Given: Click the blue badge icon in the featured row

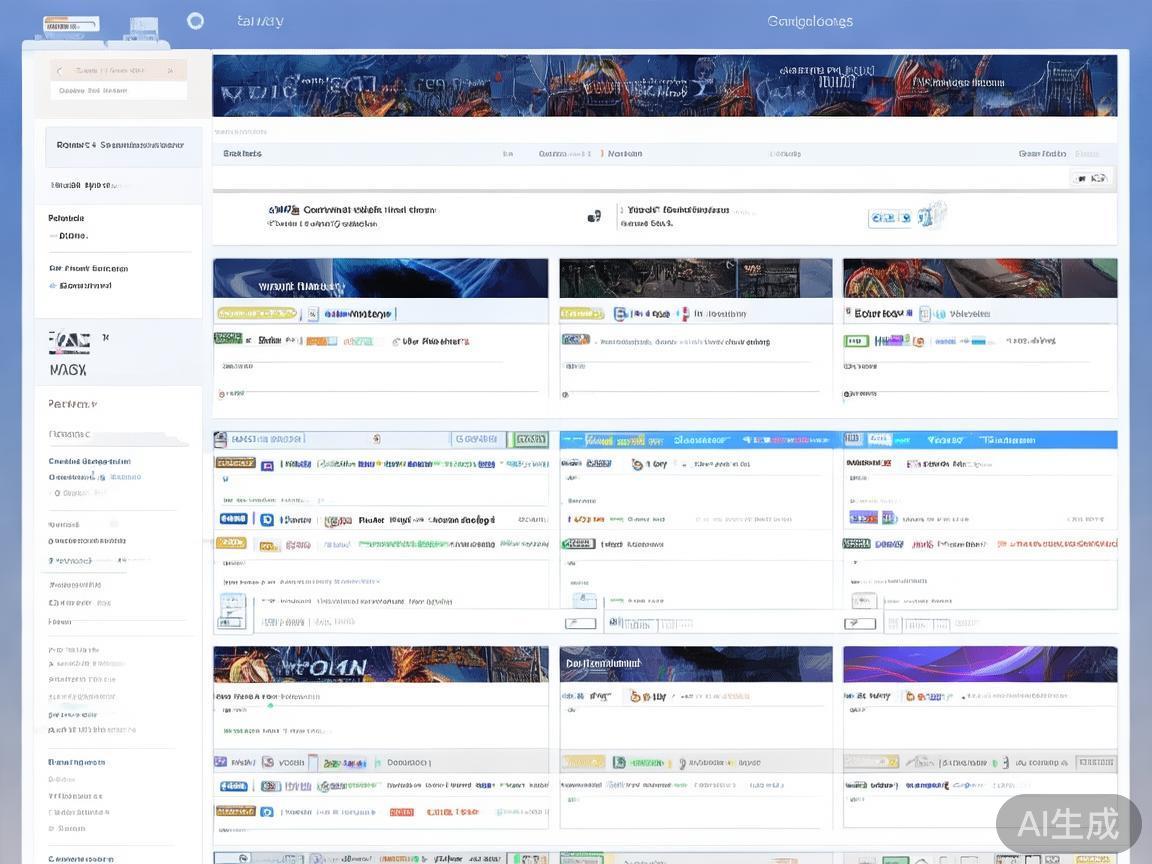Looking at the screenshot, I should click(x=889, y=217).
